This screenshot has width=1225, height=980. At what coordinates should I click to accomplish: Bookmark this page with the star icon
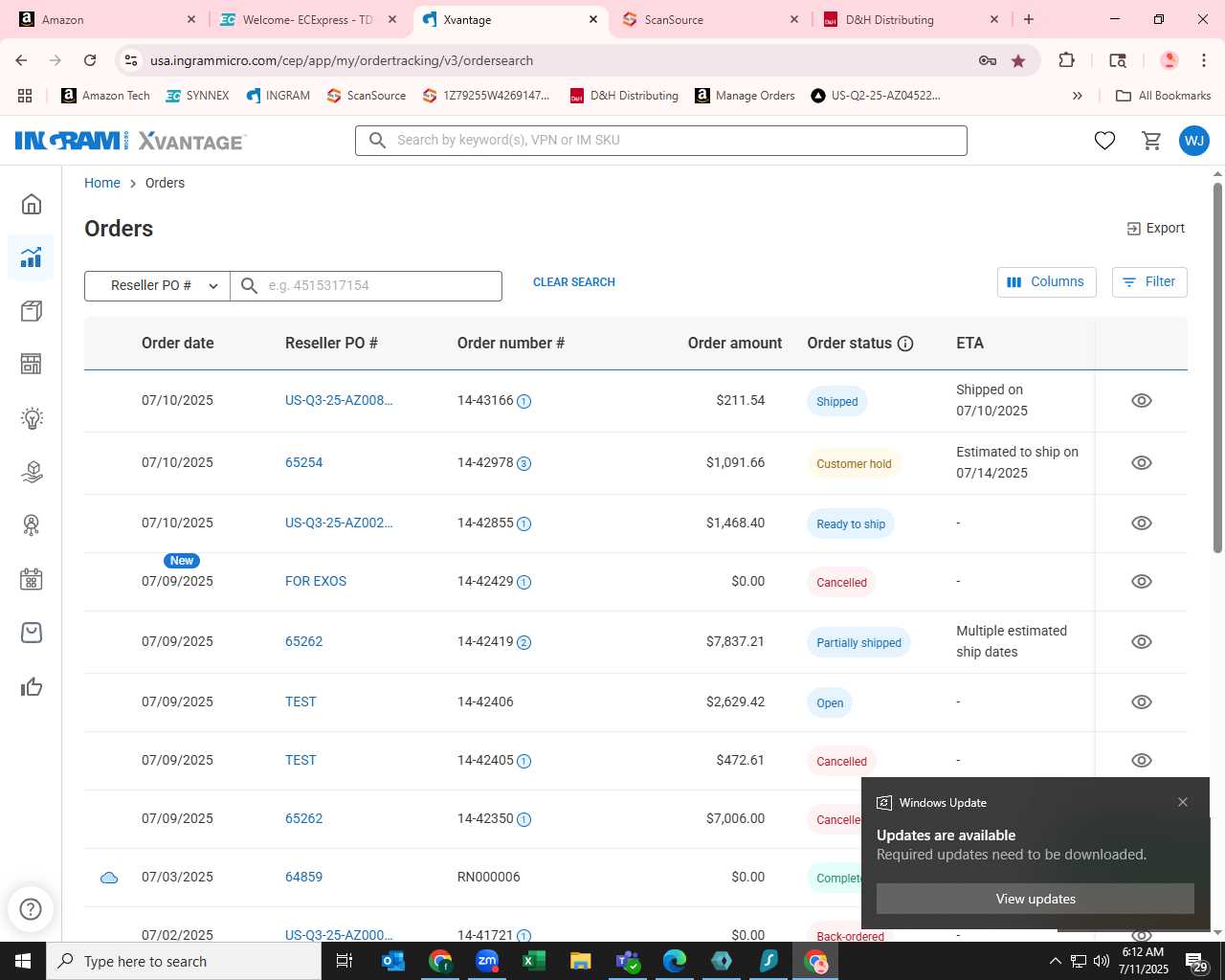(x=1018, y=60)
